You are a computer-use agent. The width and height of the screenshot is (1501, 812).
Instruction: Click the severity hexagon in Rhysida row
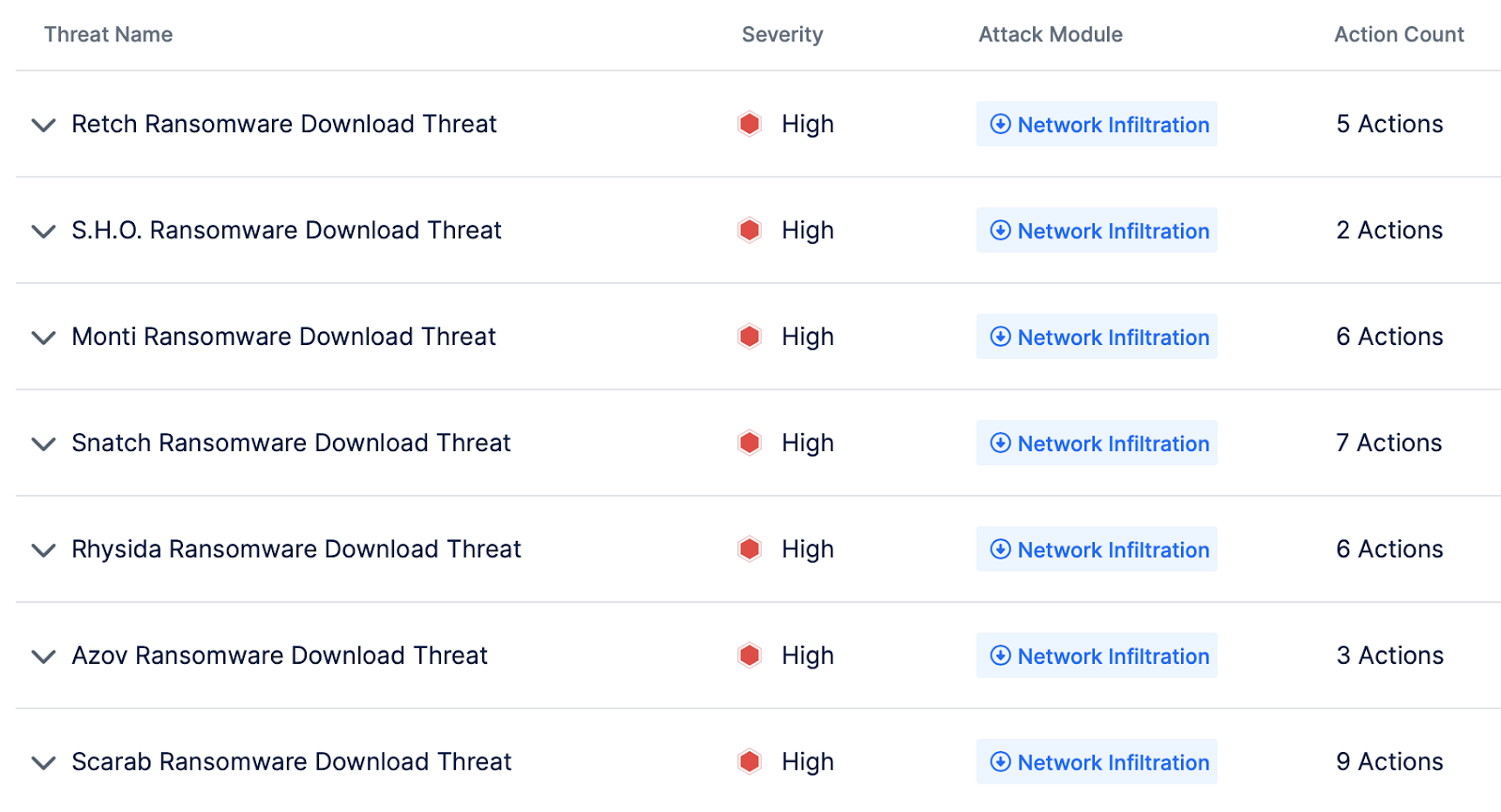pyautogui.click(x=750, y=549)
